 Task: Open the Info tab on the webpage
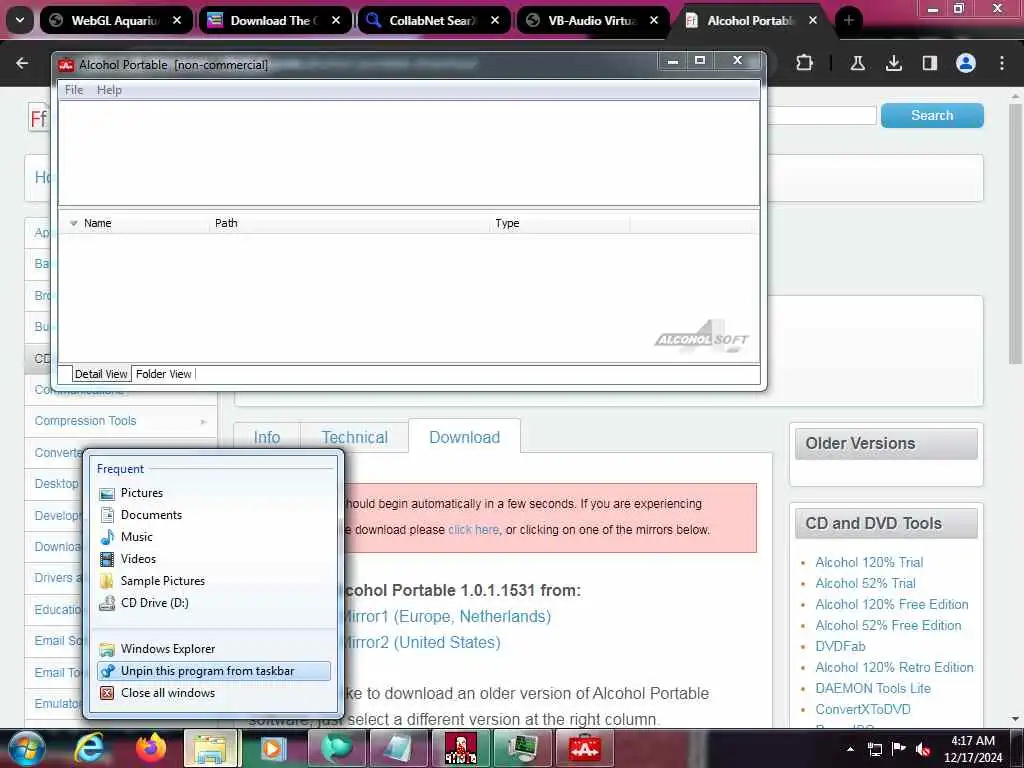(x=266, y=437)
